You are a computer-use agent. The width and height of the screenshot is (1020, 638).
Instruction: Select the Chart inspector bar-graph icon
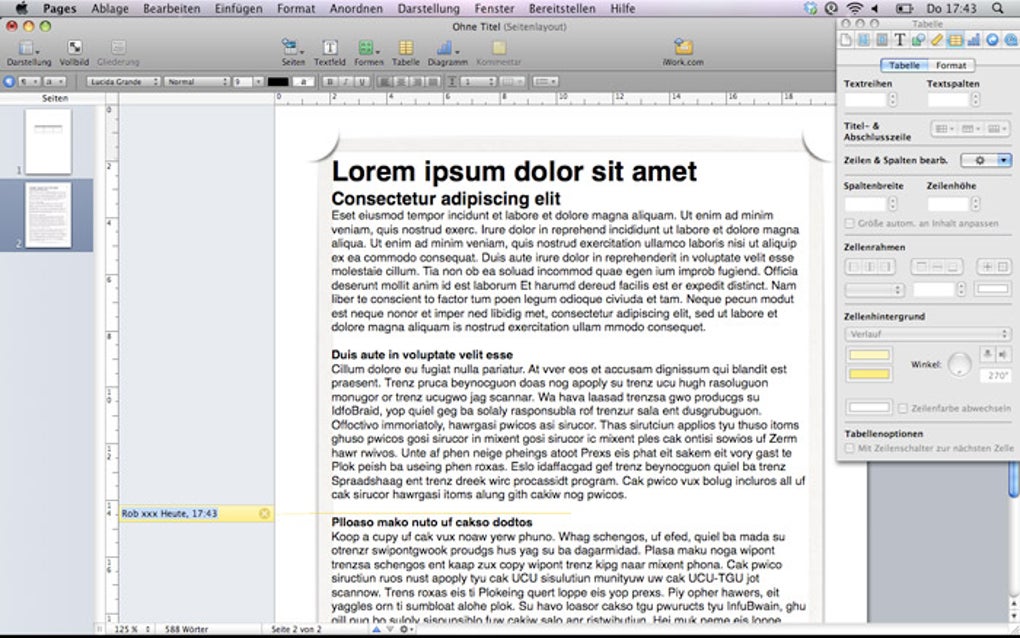pyautogui.click(x=973, y=40)
